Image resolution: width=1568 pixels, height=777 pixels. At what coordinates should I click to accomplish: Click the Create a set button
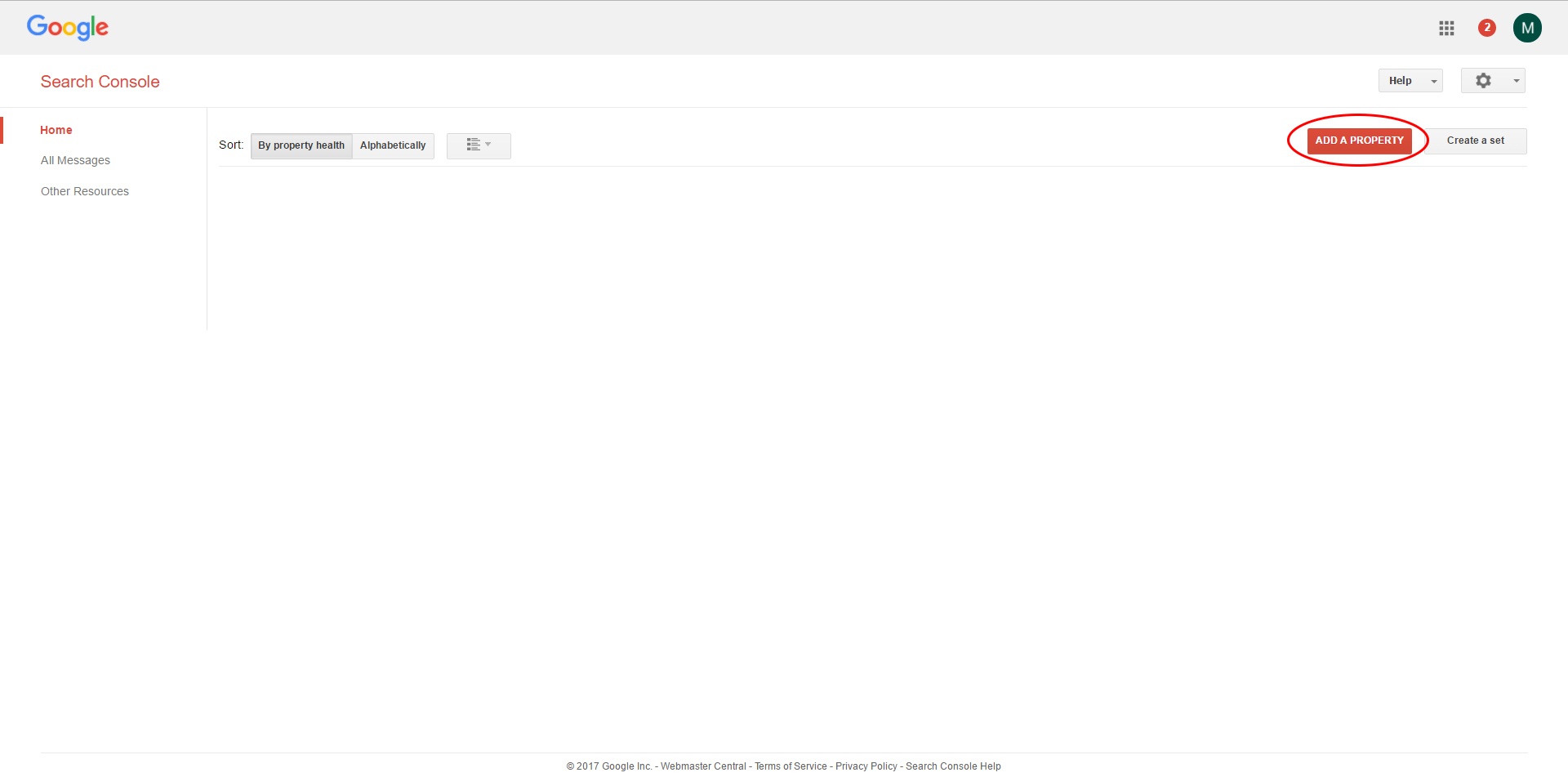[1475, 141]
